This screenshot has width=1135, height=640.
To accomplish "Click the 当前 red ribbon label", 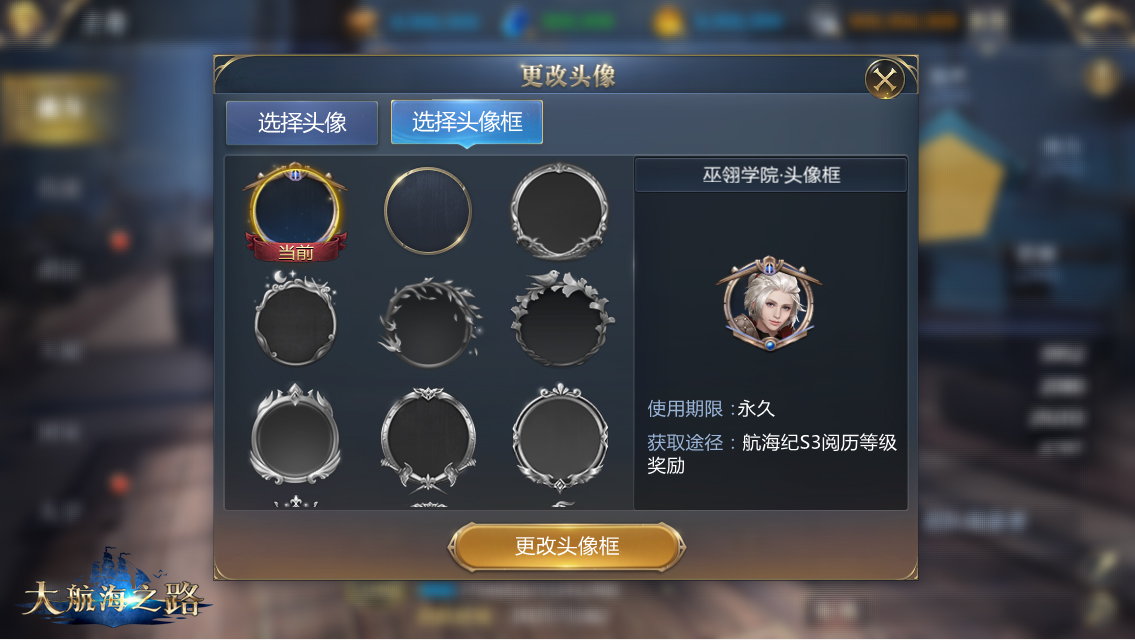I will [x=295, y=252].
